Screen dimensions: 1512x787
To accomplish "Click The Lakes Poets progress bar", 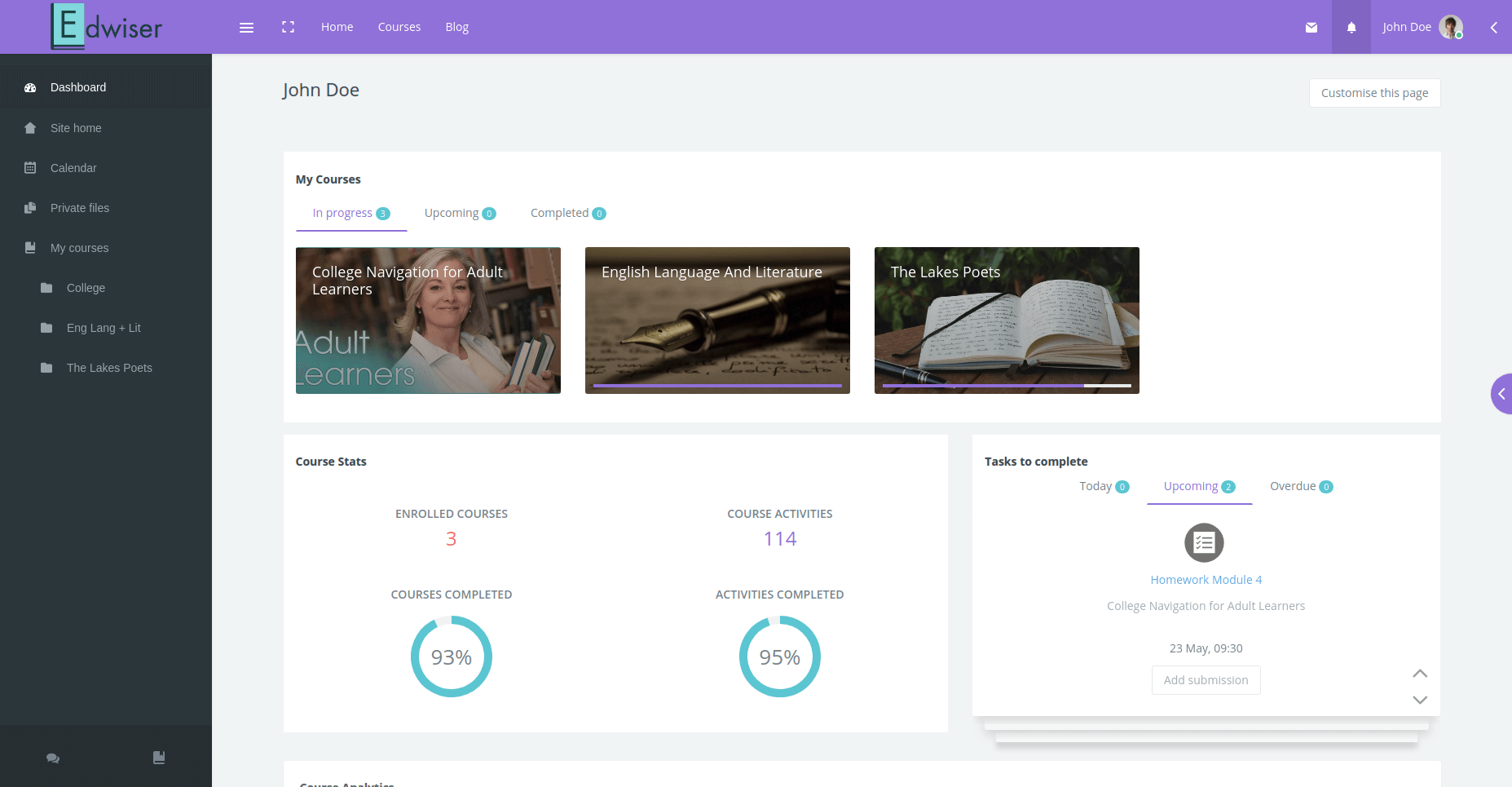I will tap(1007, 386).
